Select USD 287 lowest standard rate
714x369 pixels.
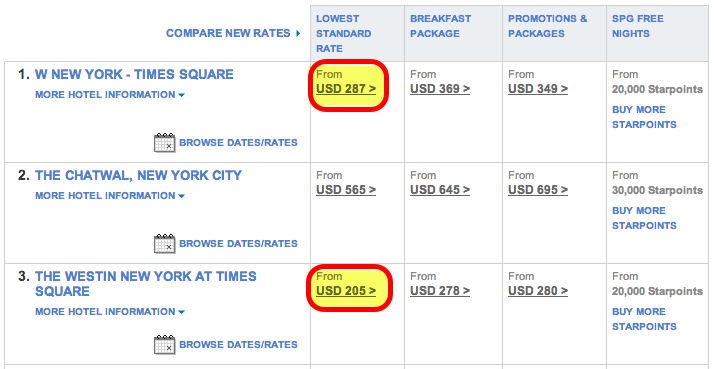tap(346, 89)
